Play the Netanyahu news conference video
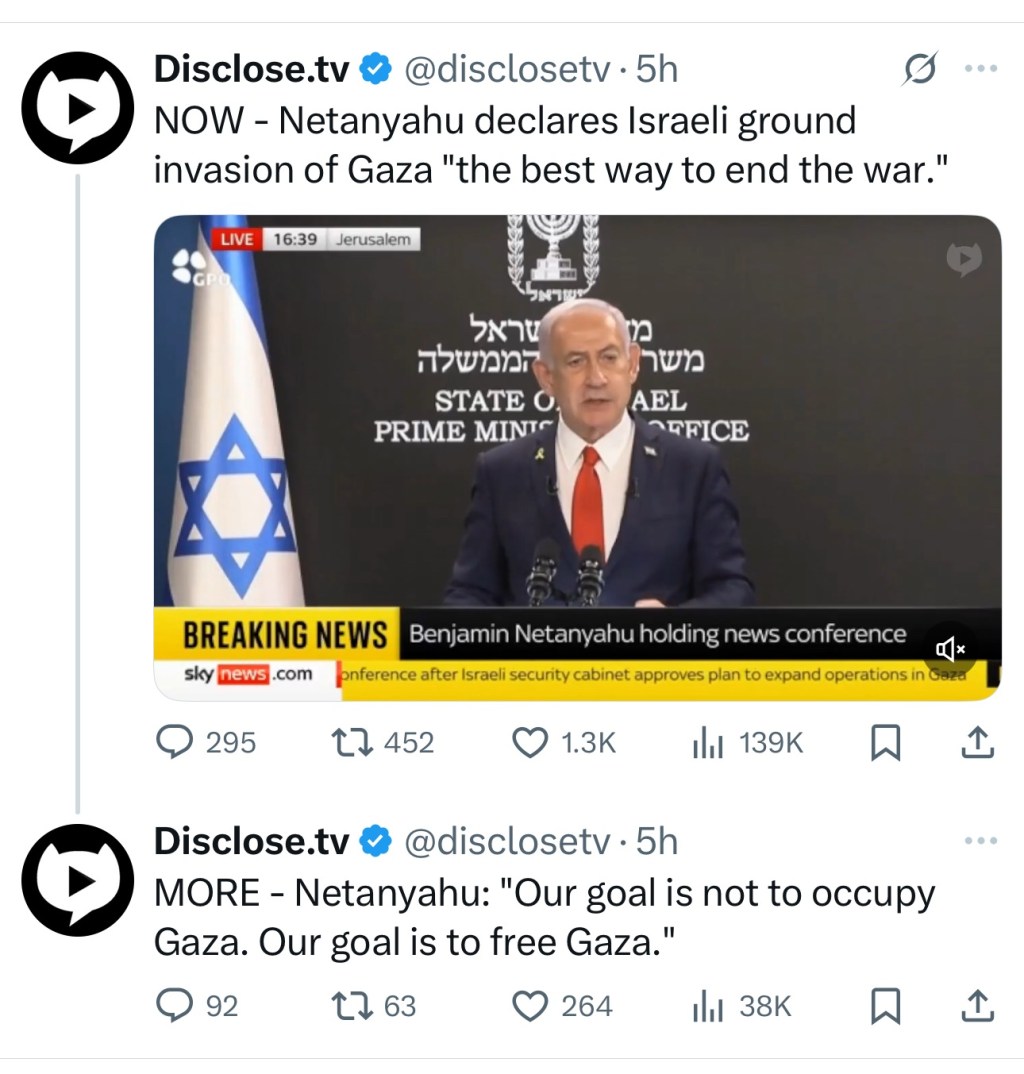The image size is (1024, 1074). (577, 458)
